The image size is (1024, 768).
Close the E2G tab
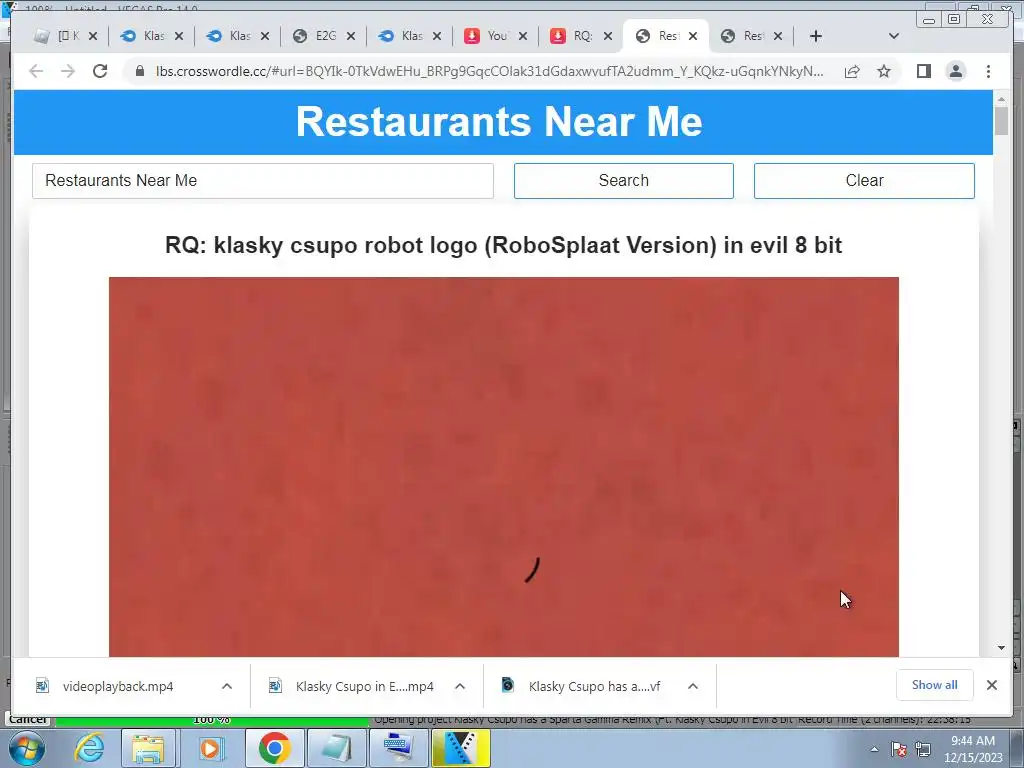[351, 36]
